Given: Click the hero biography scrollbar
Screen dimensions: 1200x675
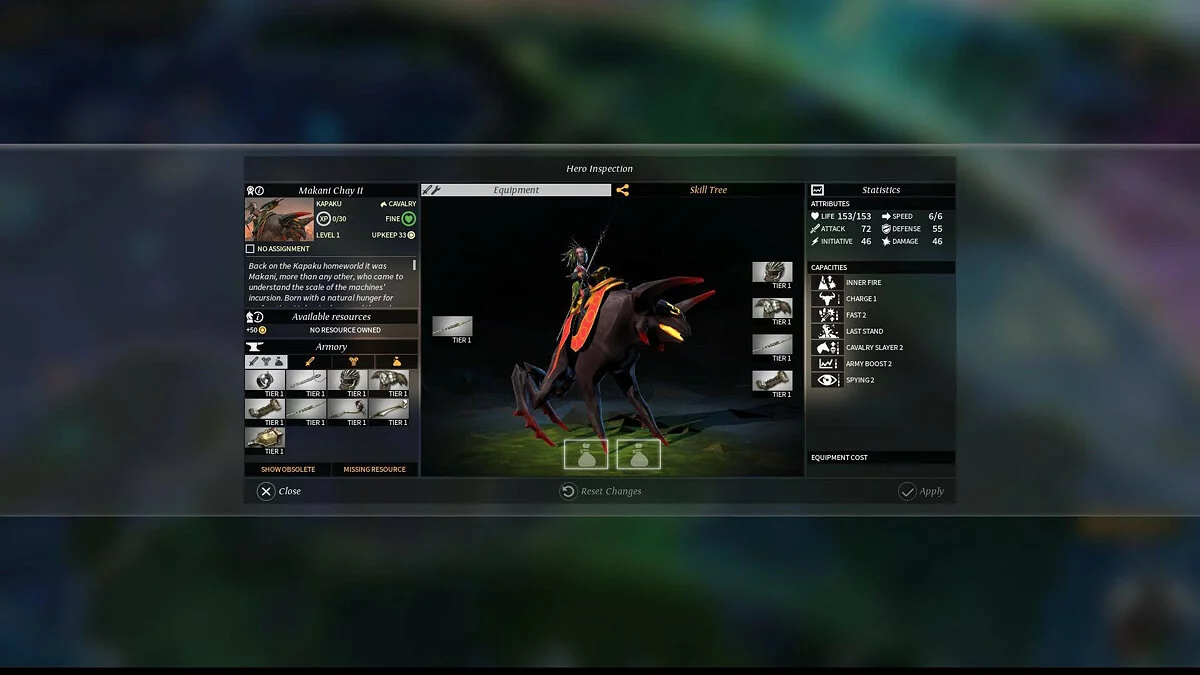Looking at the screenshot, I should click(414, 266).
